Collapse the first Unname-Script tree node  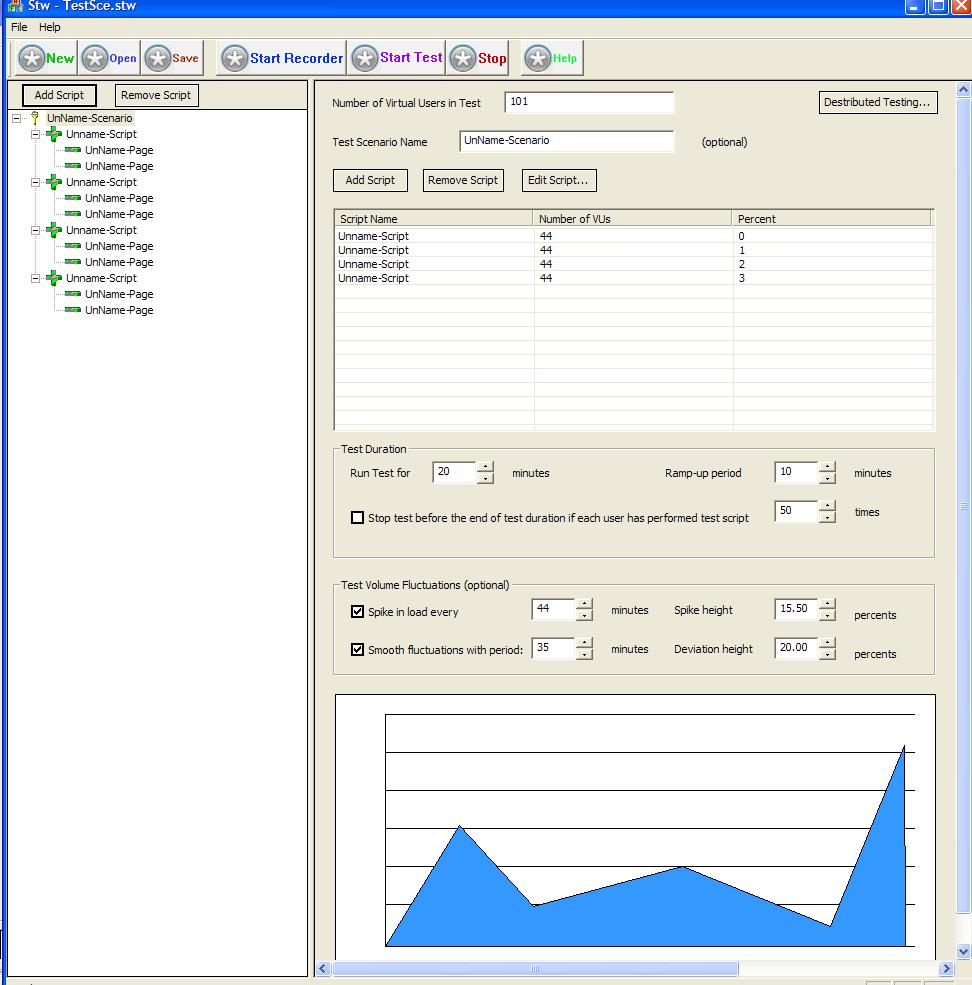tap(36, 134)
